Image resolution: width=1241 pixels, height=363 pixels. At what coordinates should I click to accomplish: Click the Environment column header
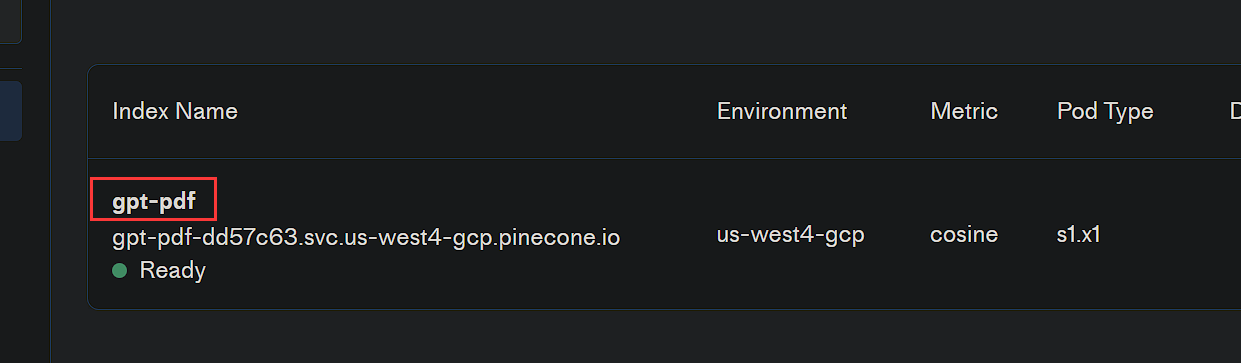click(x=782, y=111)
